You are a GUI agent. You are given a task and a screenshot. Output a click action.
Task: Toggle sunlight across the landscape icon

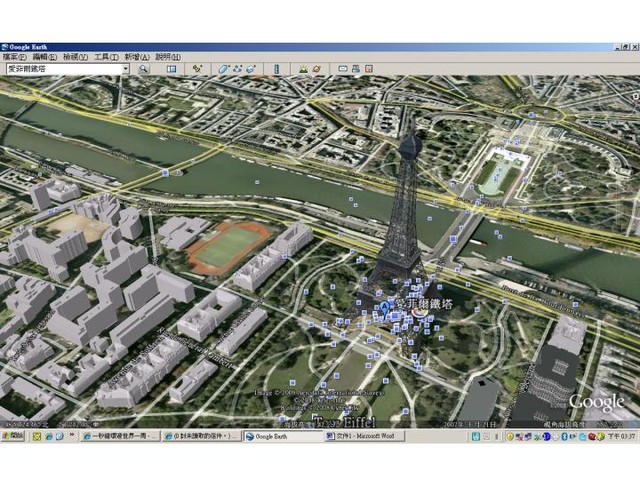pyautogui.click(x=303, y=69)
